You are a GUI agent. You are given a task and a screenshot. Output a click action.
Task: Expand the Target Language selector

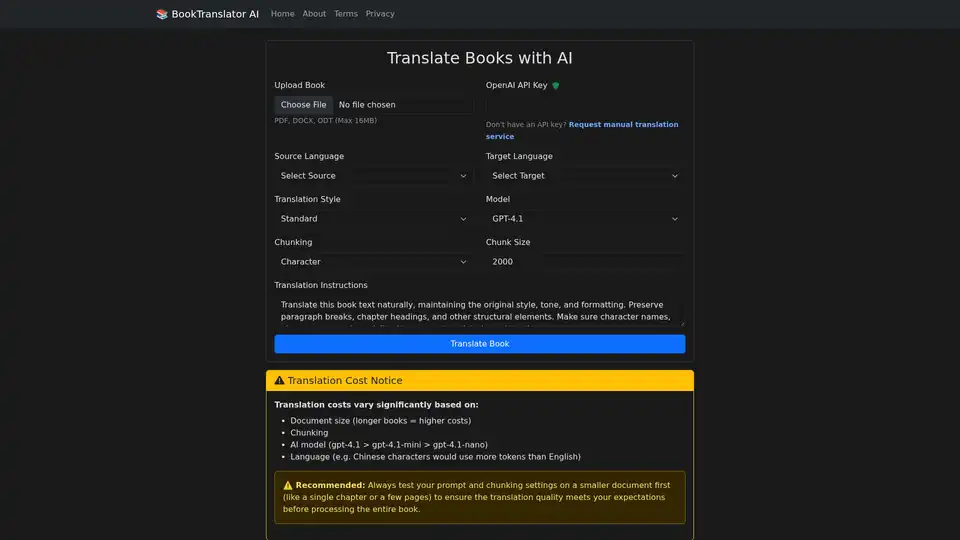pos(585,176)
